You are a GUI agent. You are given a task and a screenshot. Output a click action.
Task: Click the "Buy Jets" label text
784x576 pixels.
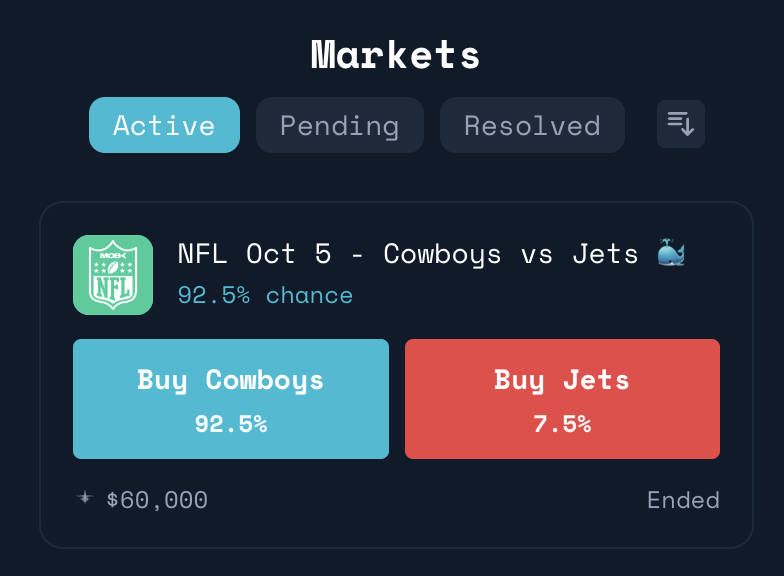[562, 380]
